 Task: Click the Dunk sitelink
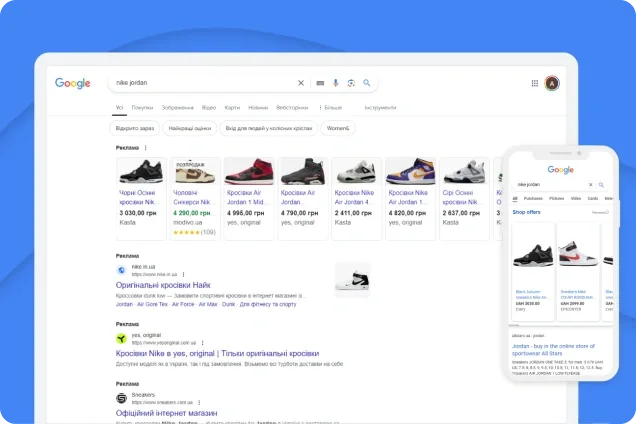(229, 304)
